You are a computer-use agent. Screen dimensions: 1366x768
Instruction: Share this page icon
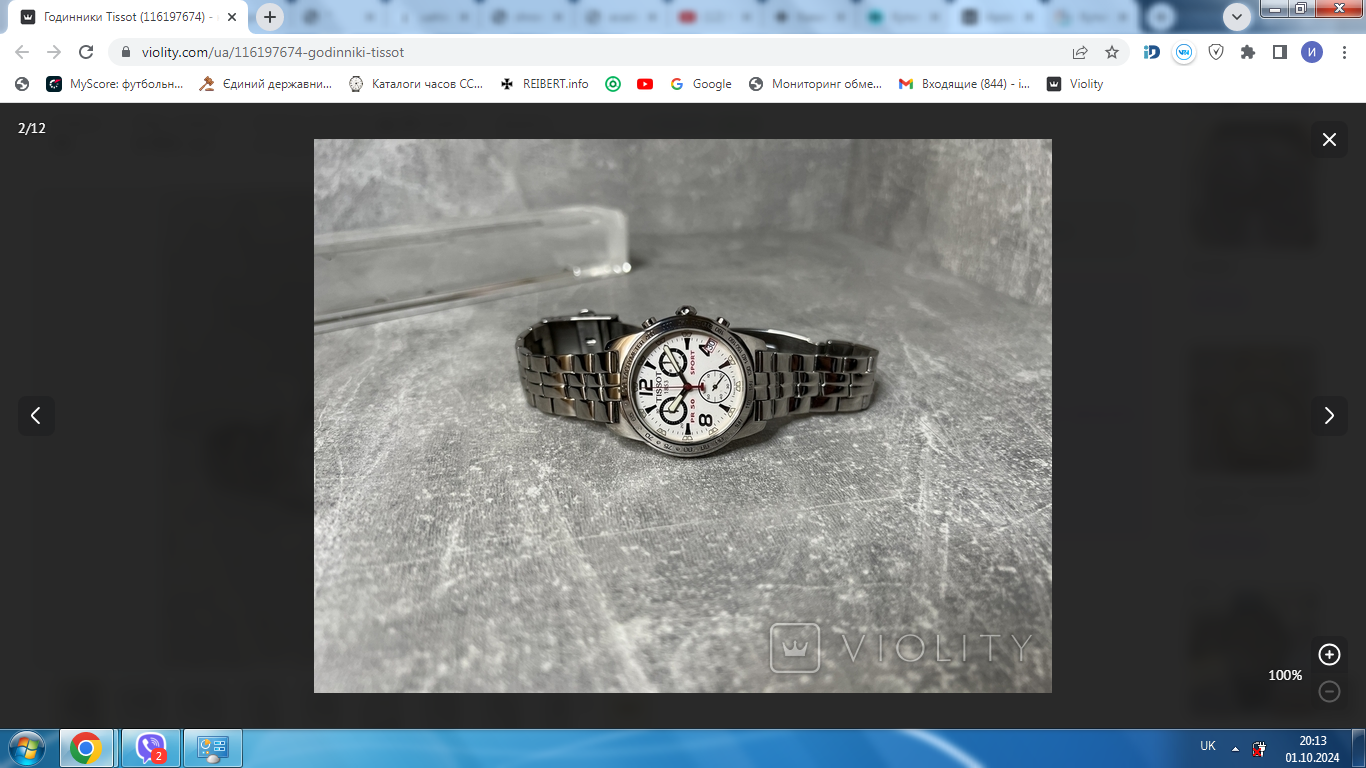point(1080,52)
